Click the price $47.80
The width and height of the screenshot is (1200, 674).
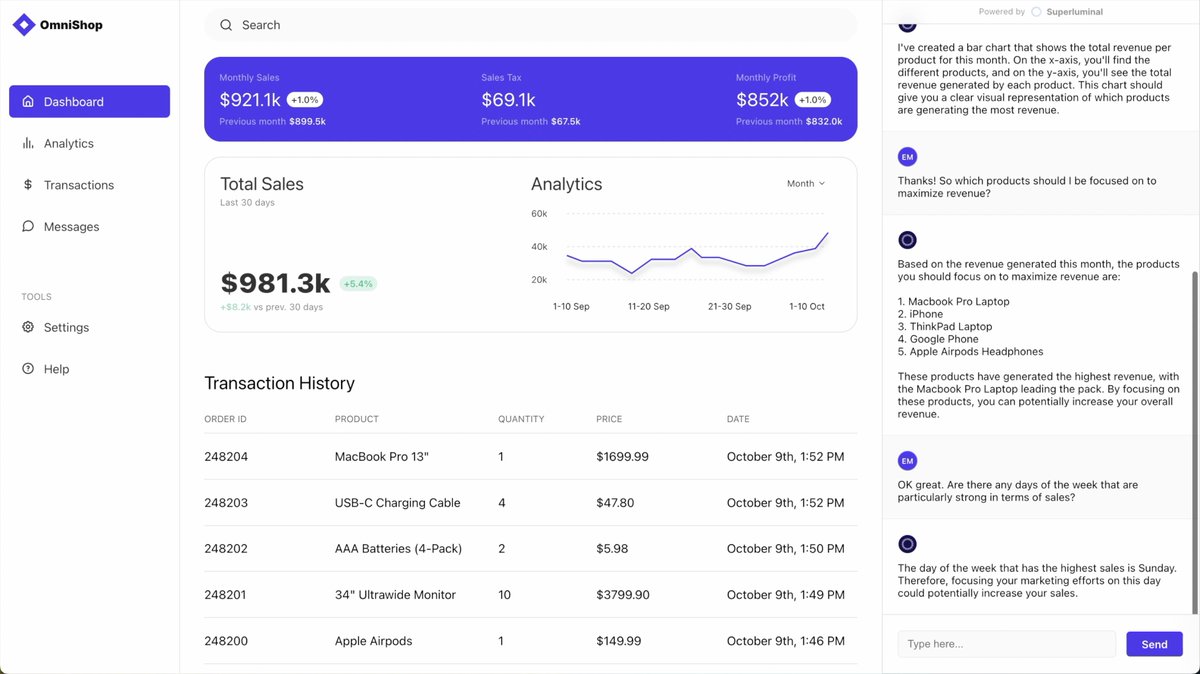pyautogui.click(x=615, y=503)
